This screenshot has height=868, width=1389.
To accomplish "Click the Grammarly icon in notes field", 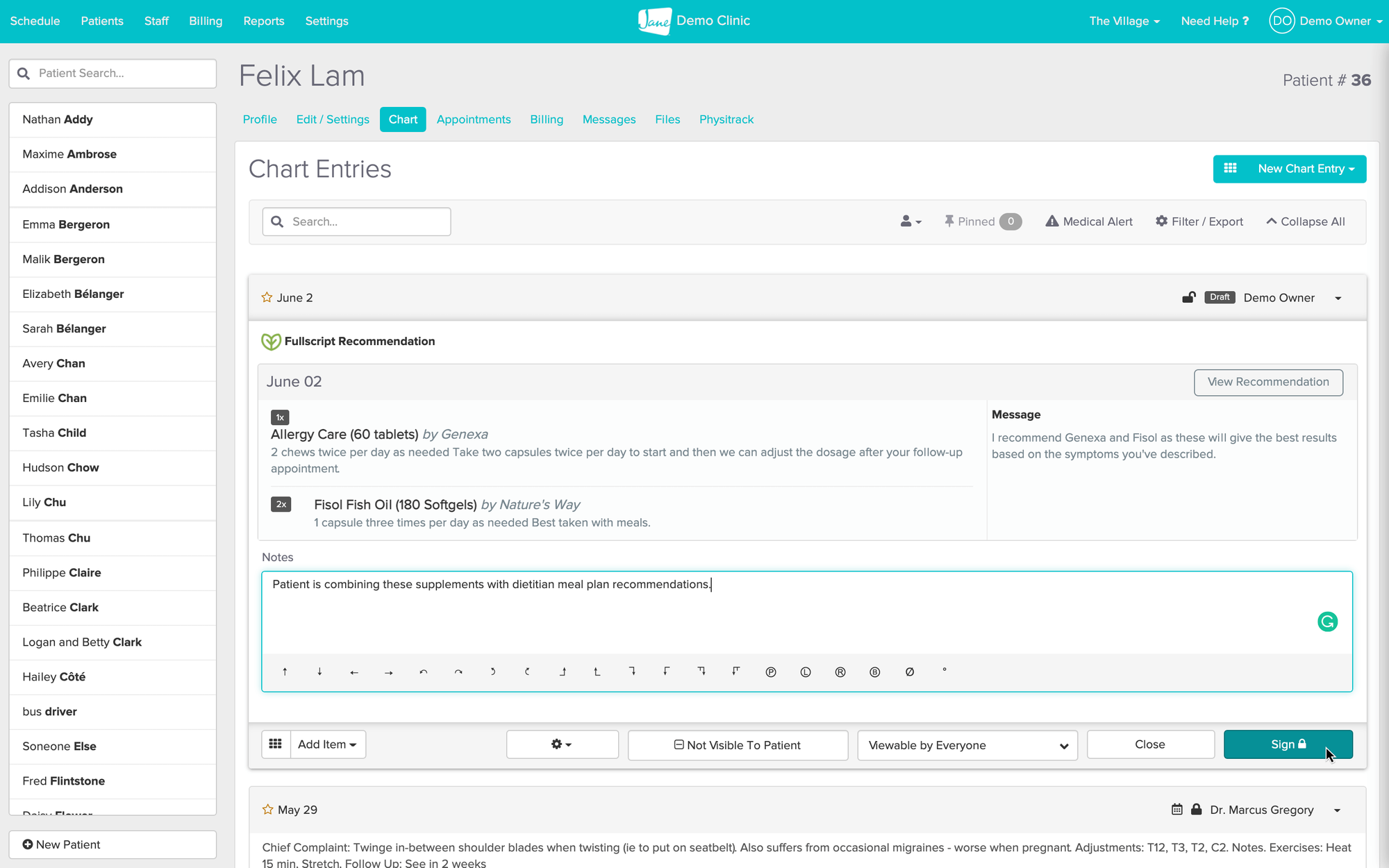I will [x=1327, y=621].
